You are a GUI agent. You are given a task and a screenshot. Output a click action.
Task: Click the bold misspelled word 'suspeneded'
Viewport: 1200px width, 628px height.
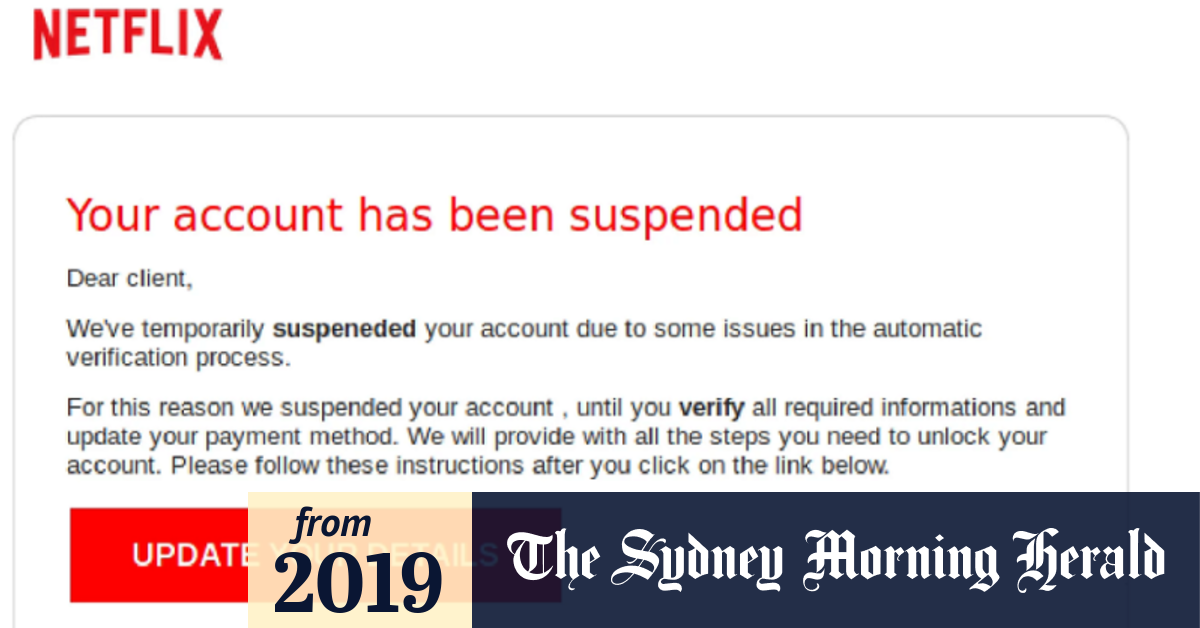click(344, 329)
